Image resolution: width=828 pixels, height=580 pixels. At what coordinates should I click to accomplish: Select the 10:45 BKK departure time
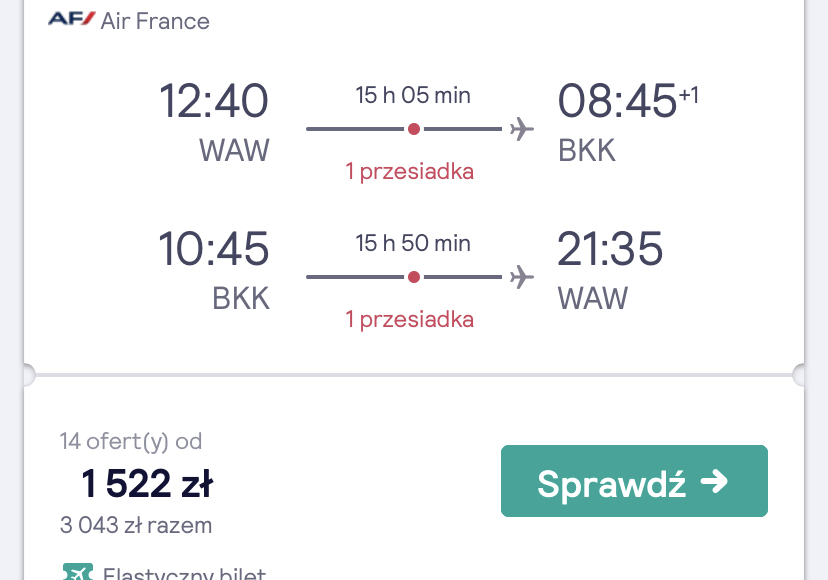click(213, 249)
